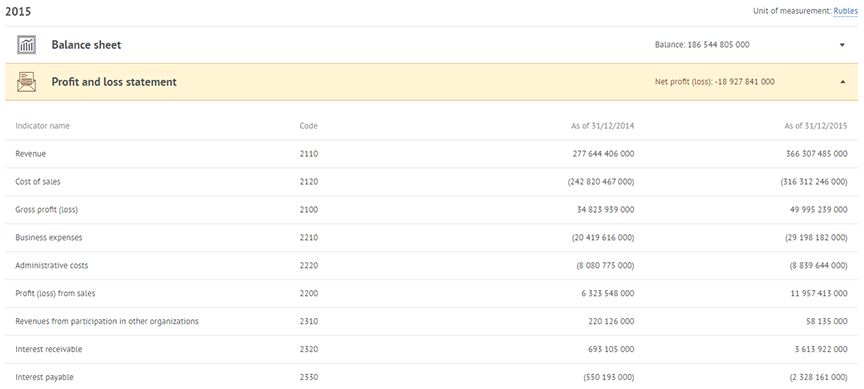Click the 2015 year heading
The width and height of the screenshot is (864, 389).
click(18, 11)
